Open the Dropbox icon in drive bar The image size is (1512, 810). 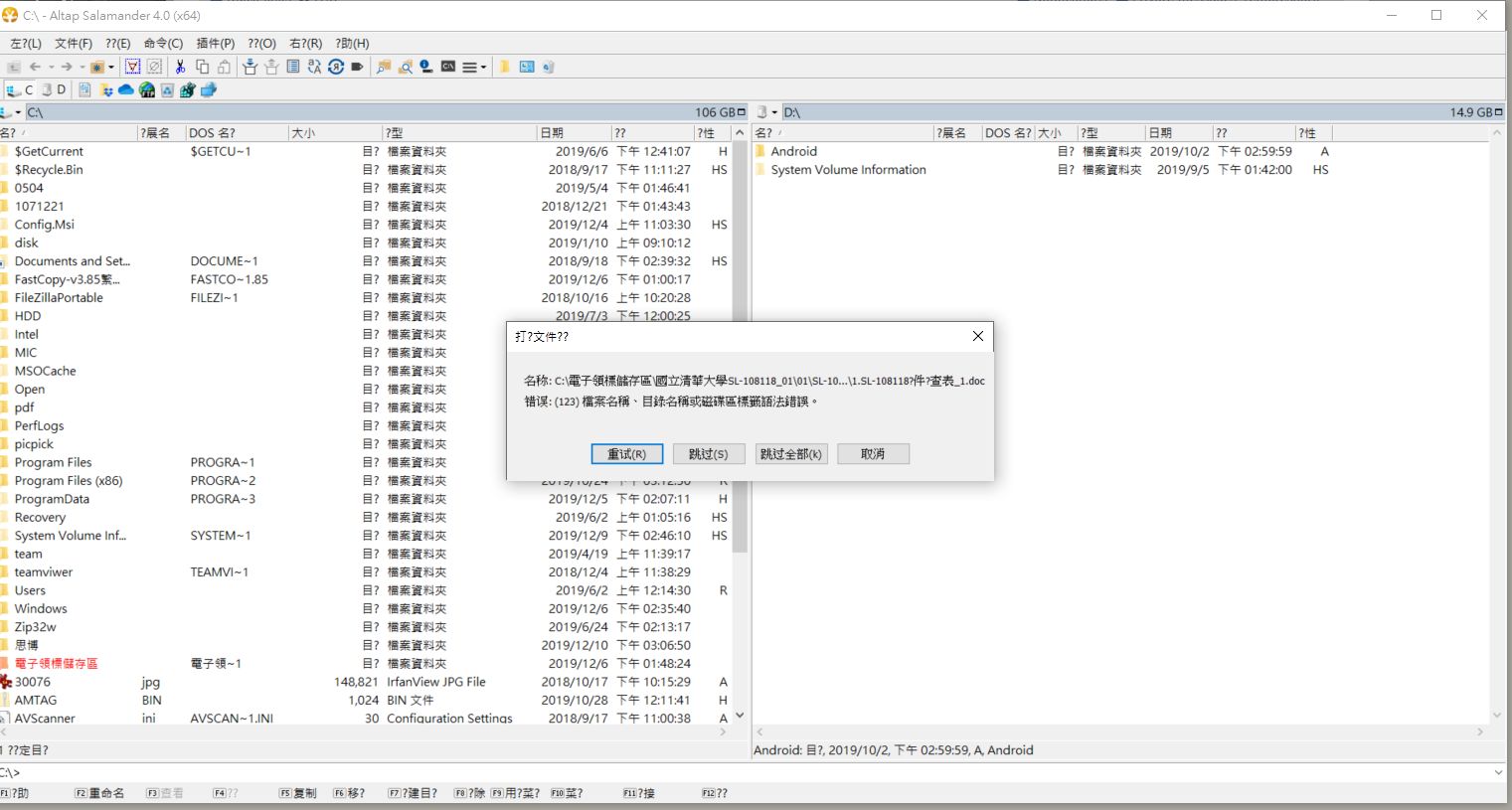[x=106, y=89]
